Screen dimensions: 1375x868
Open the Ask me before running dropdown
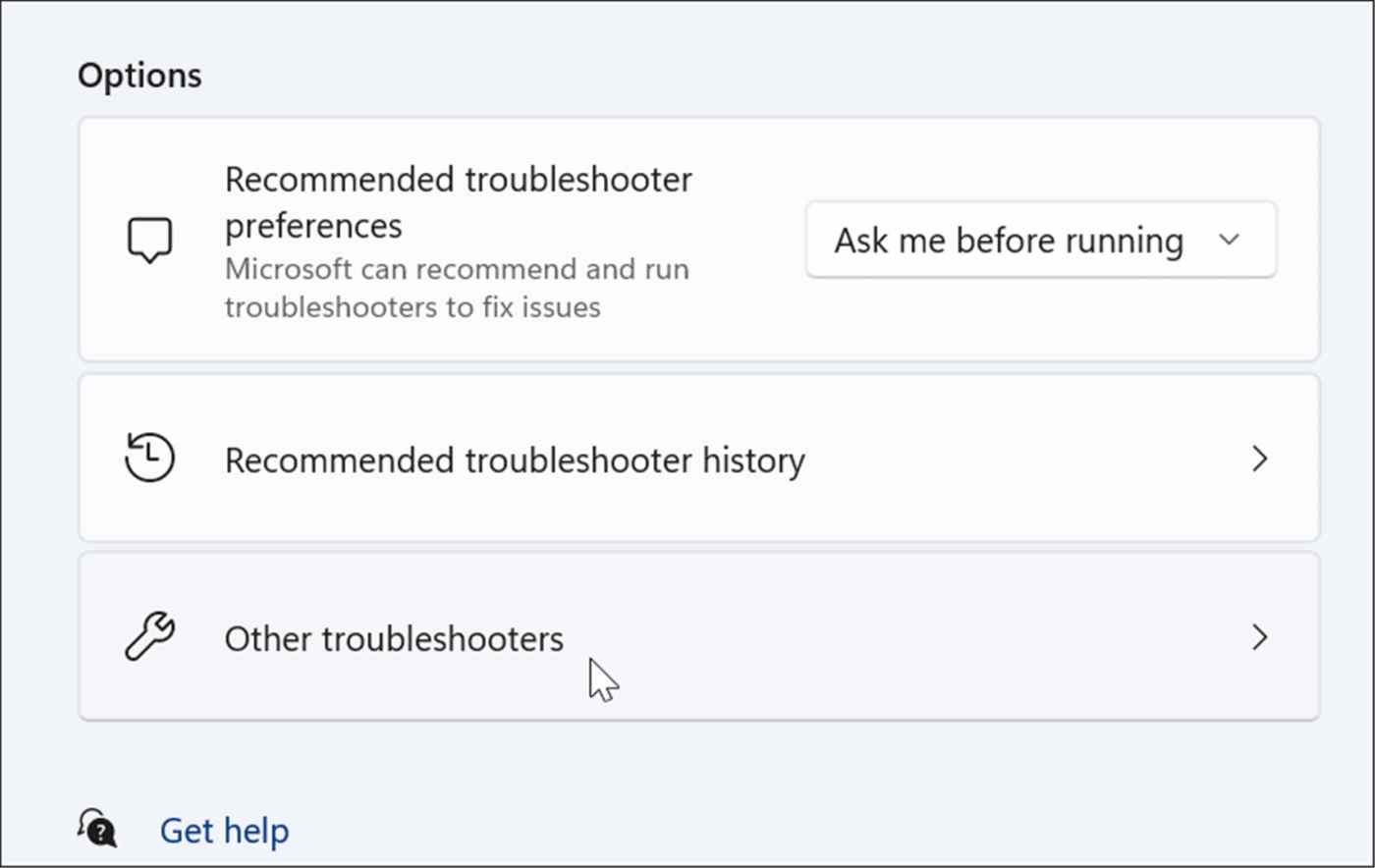(x=1041, y=240)
